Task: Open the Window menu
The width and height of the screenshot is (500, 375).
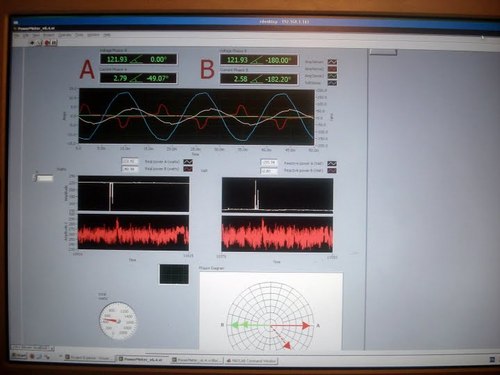Action: coord(93,35)
